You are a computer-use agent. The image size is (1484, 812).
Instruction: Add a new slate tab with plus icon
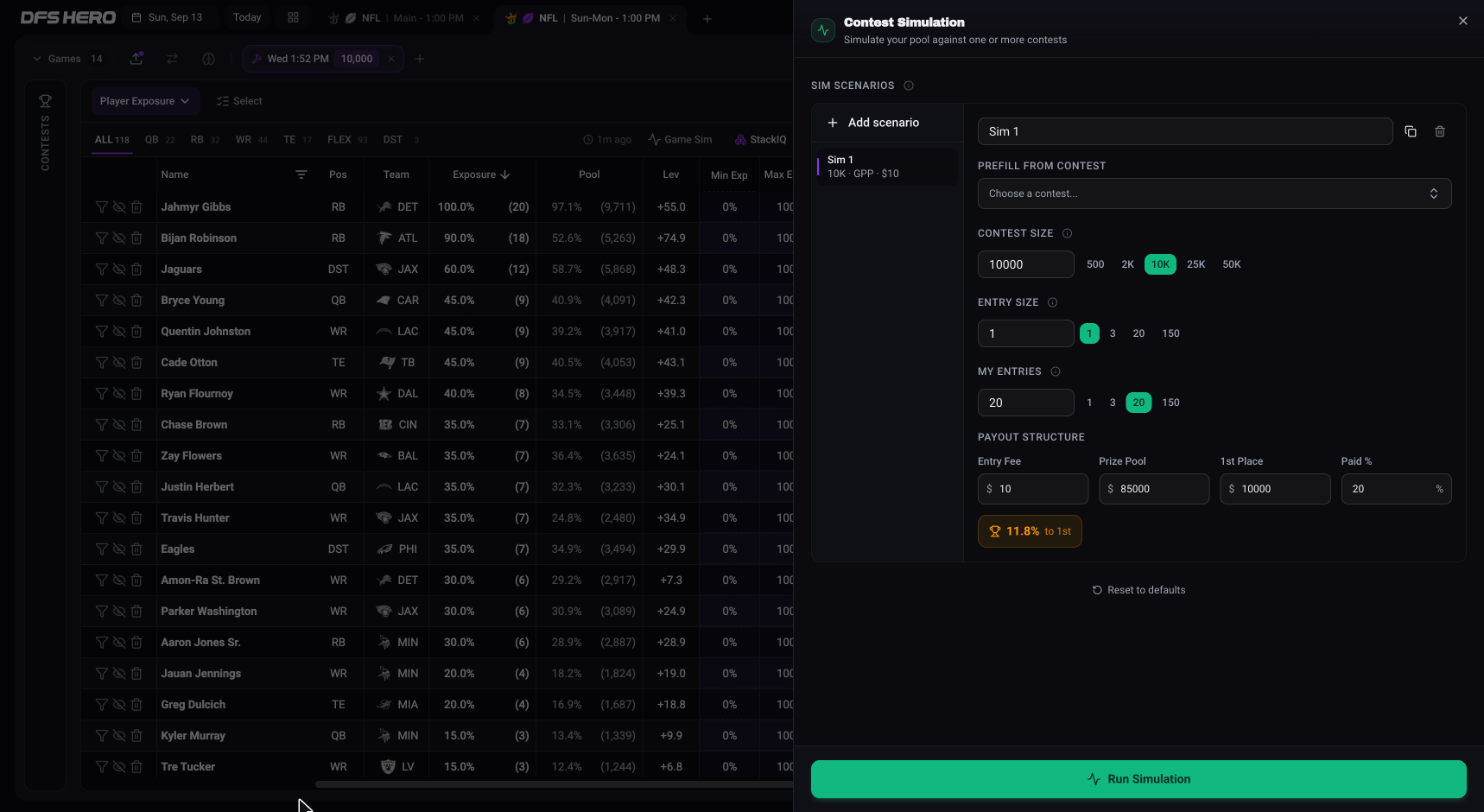[707, 18]
